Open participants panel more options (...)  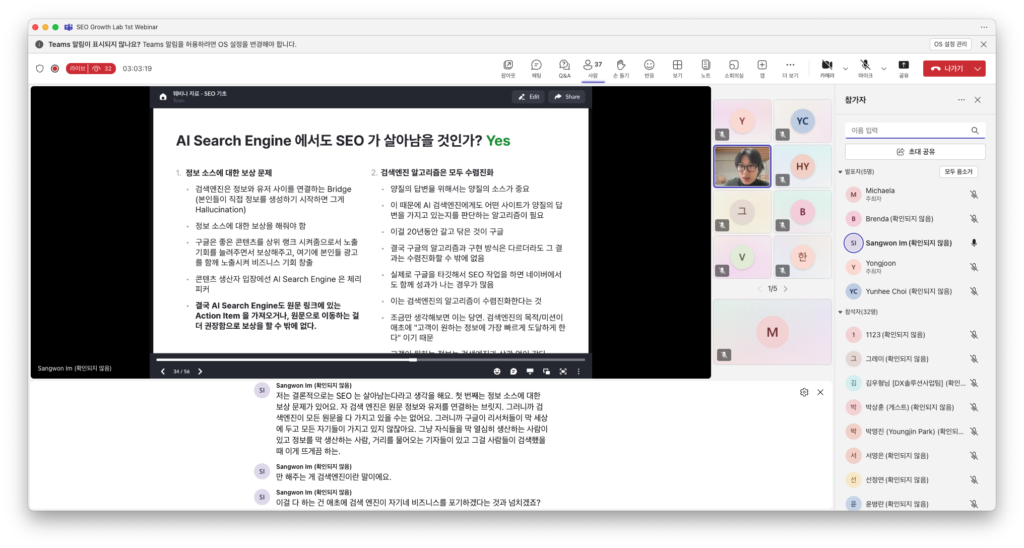[961, 100]
